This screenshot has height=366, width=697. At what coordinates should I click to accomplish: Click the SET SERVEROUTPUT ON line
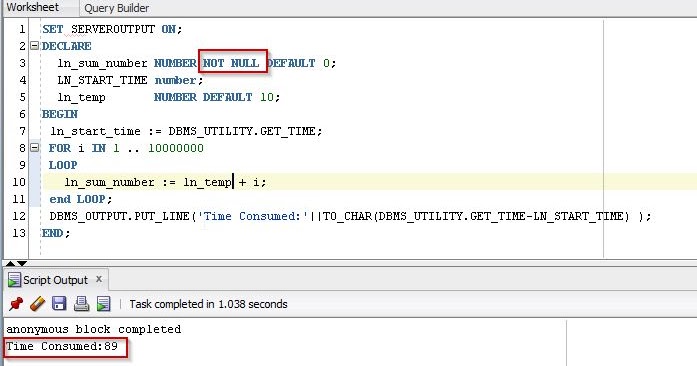click(112, 29)
